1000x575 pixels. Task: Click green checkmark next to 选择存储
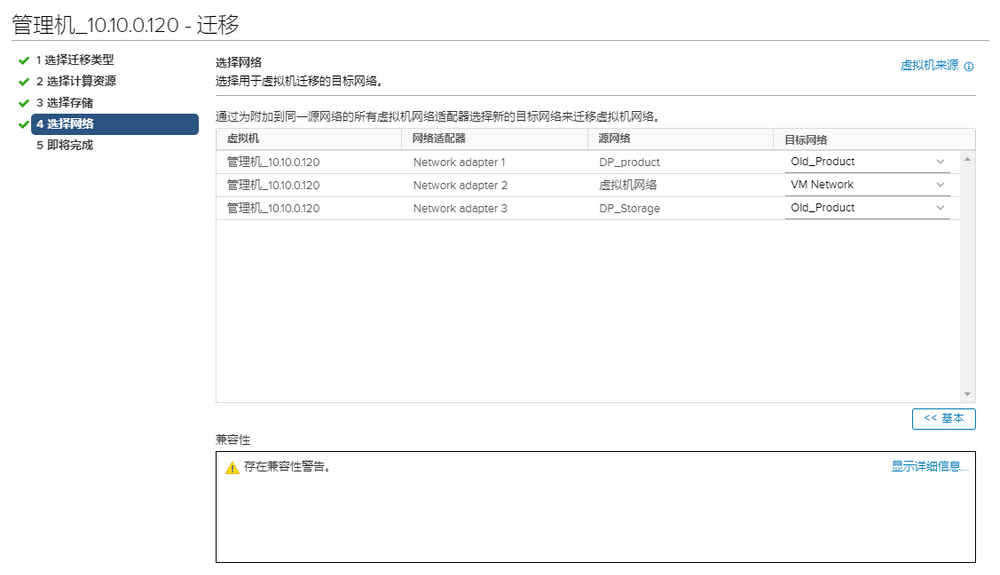pyautogui.click(x=23, y=103)
